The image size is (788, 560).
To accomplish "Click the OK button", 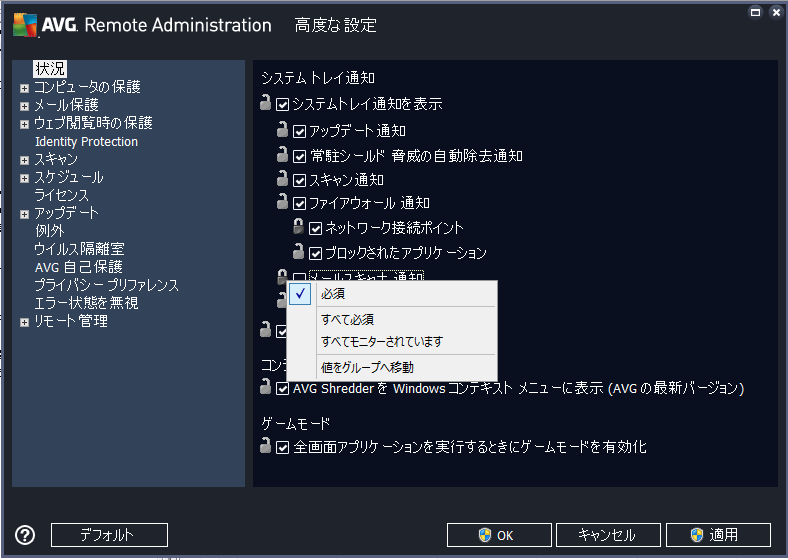I will tap(499, 535).
